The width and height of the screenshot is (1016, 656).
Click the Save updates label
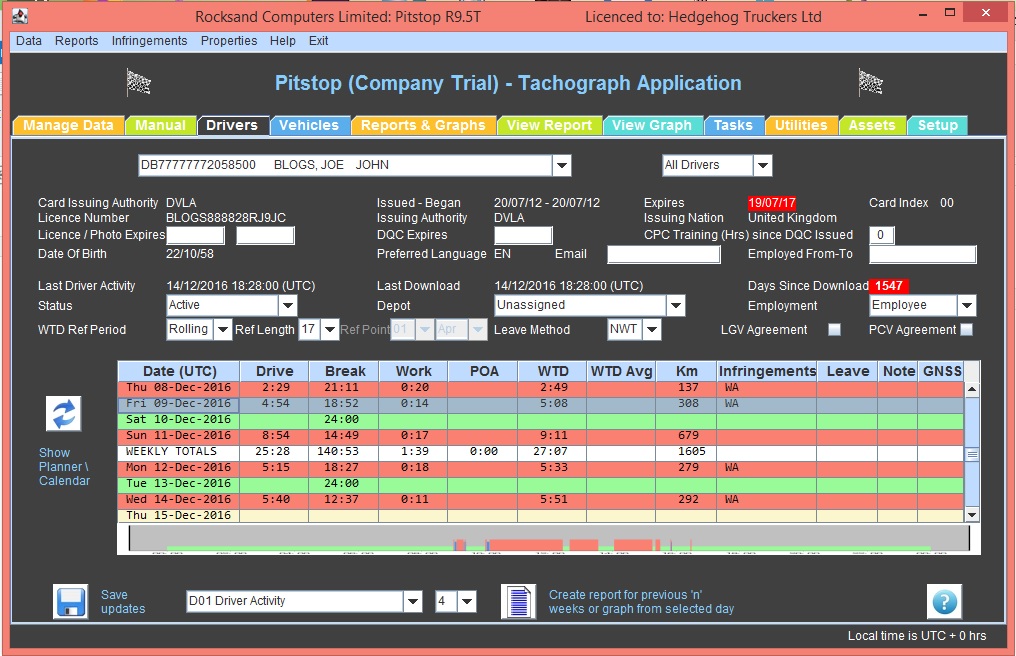tap(122, 602)
